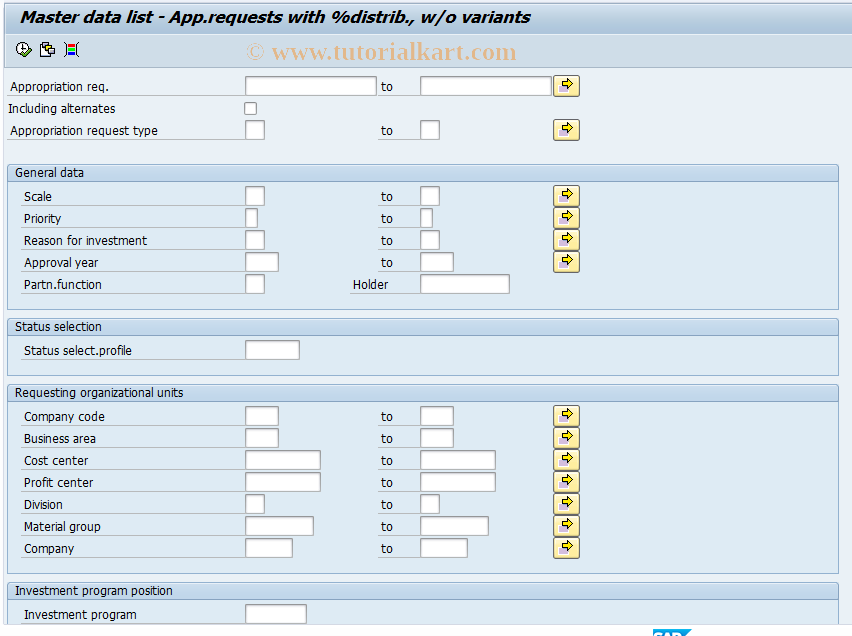Select the Scale from input box
Viewport: 852px width, 636px height.
coord(255,196)
